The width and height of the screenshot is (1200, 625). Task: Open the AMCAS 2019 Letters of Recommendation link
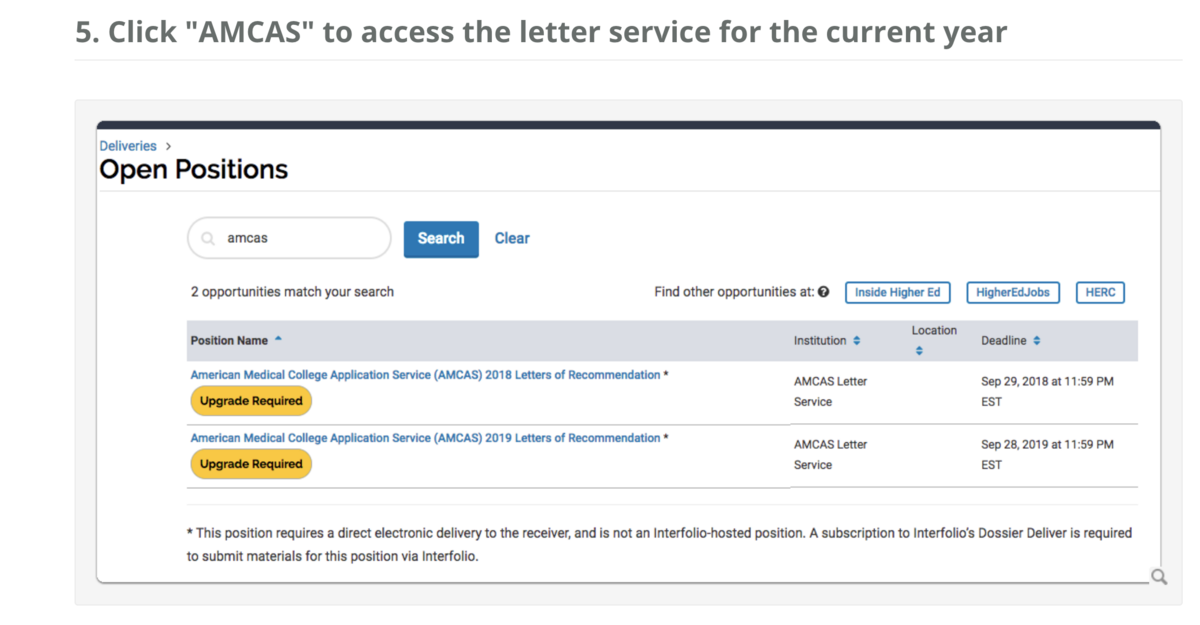pos(425,438)
